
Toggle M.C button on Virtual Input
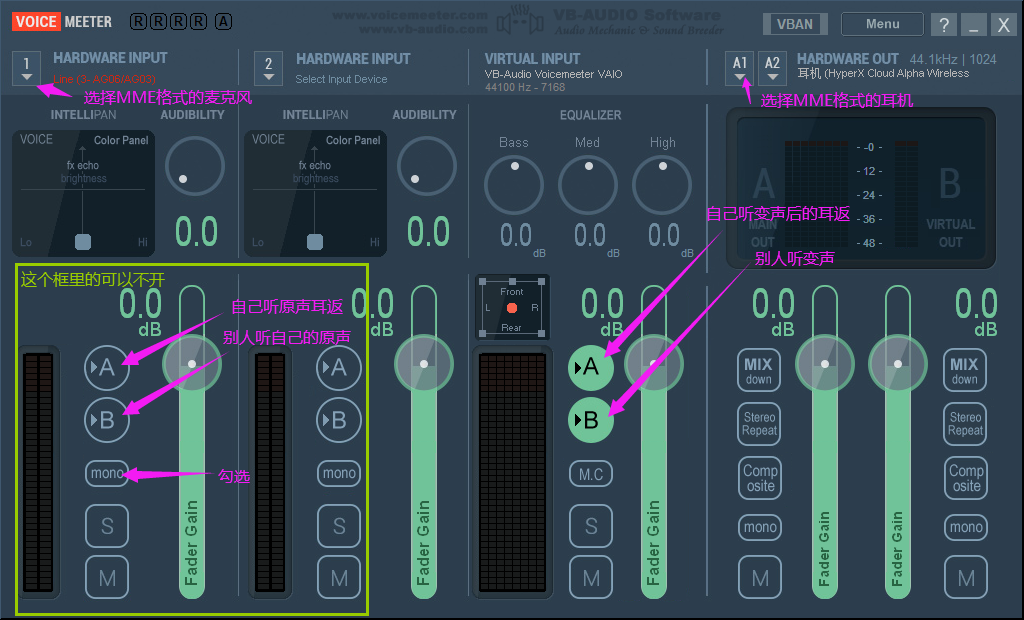coord(591,474)
